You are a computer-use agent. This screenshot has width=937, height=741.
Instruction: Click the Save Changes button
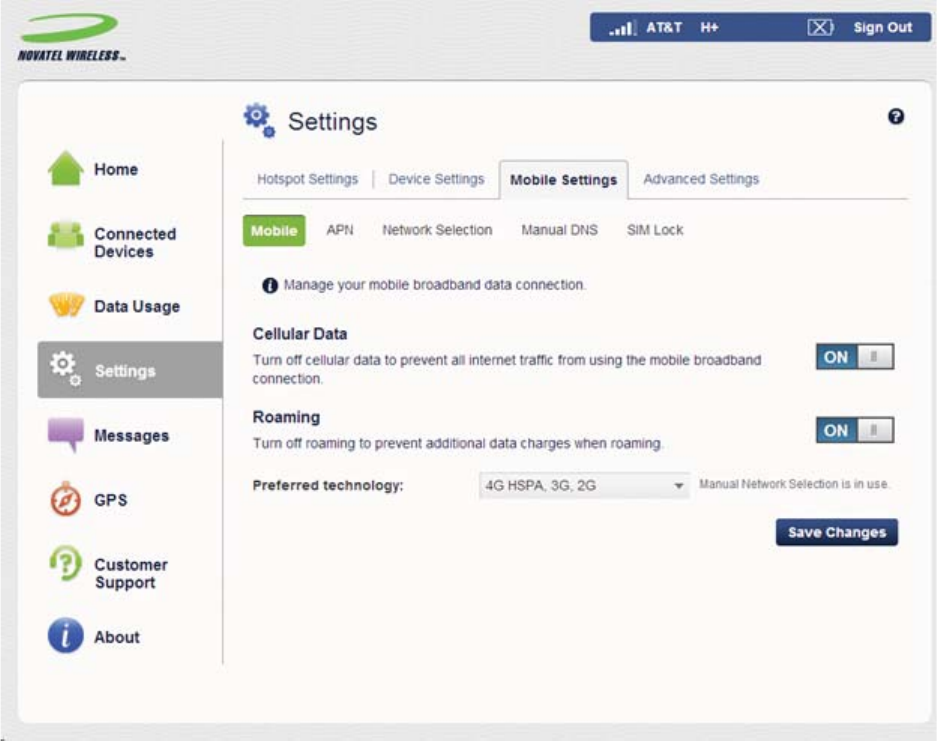click(x=837, y=532)
